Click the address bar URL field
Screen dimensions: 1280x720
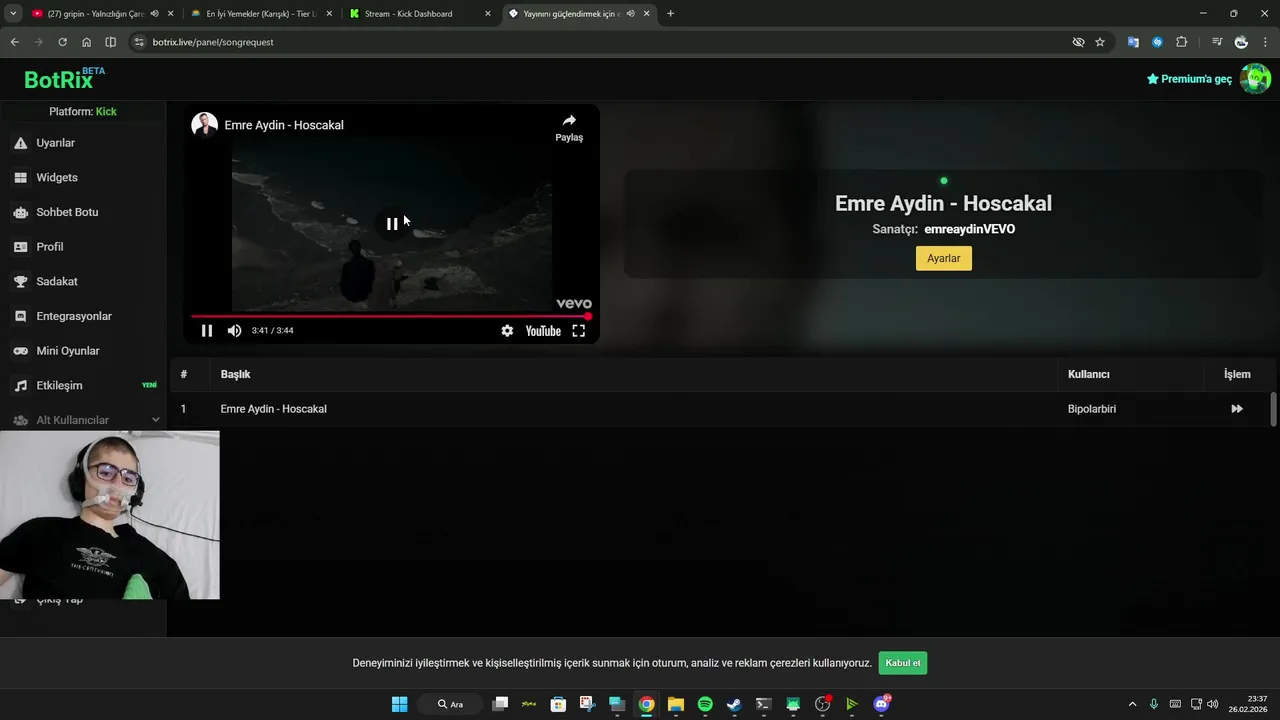point(600,42)
